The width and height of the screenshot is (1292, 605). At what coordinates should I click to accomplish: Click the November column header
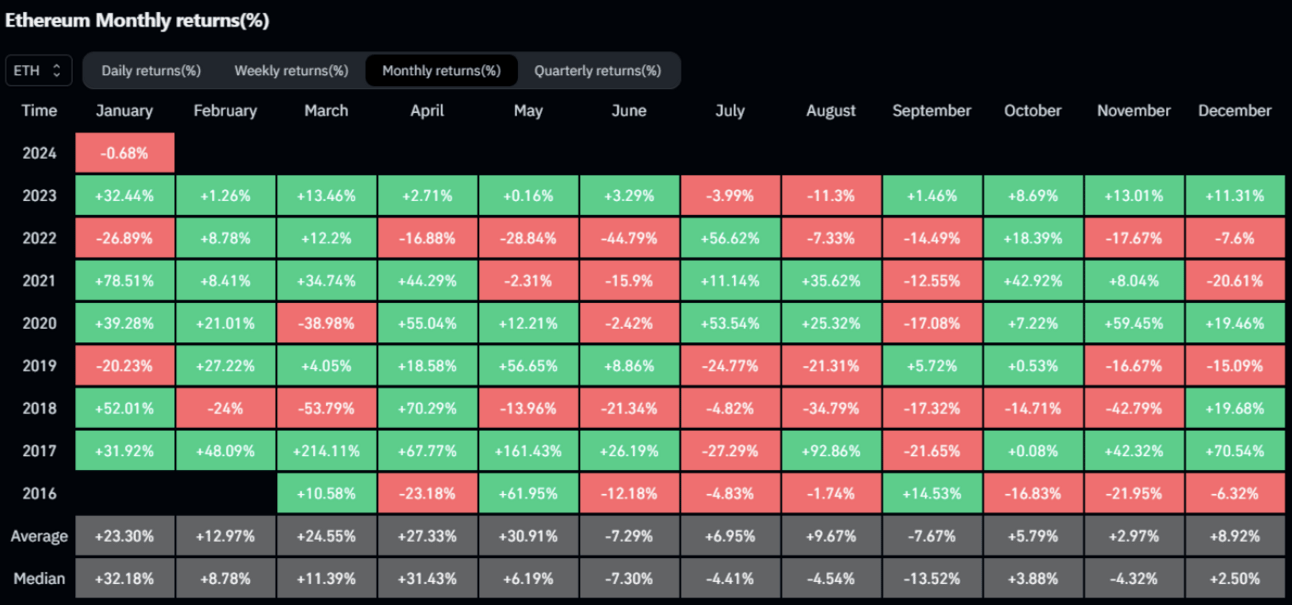(1134, 111)
